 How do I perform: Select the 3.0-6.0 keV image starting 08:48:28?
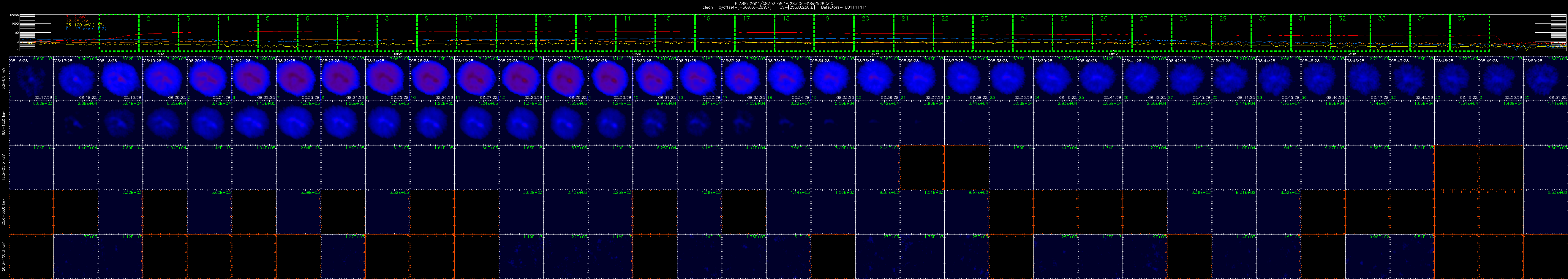click(x=1457, y=78)
